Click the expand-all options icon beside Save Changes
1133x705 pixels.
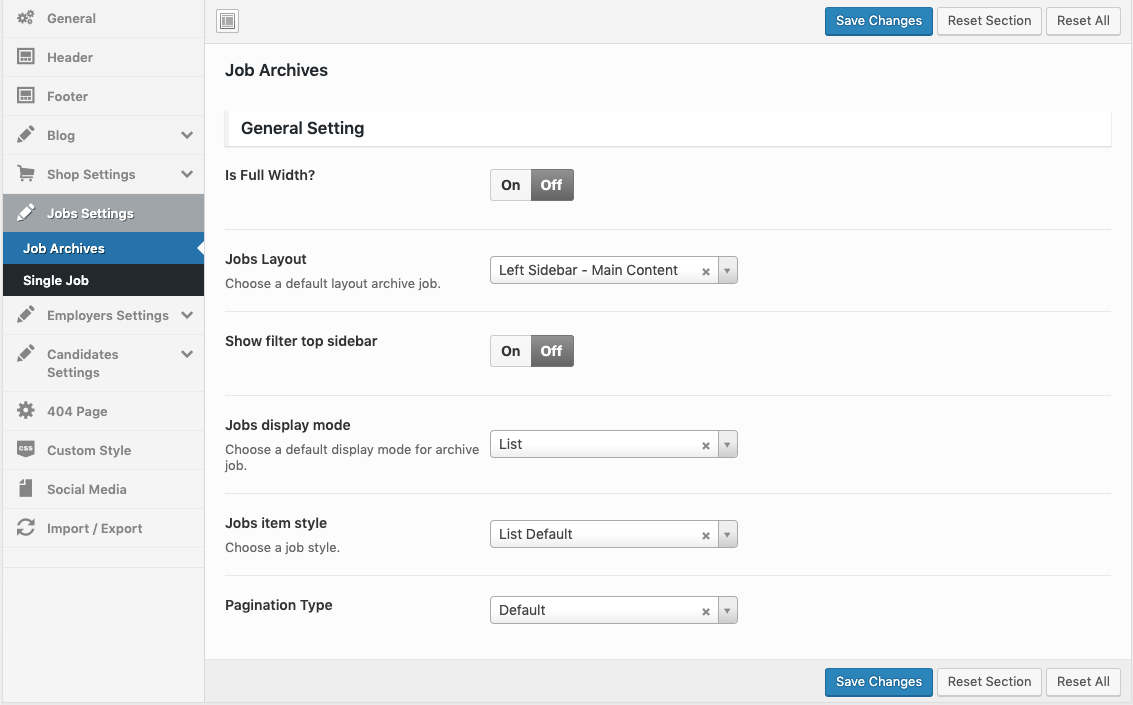click(227, 21)
